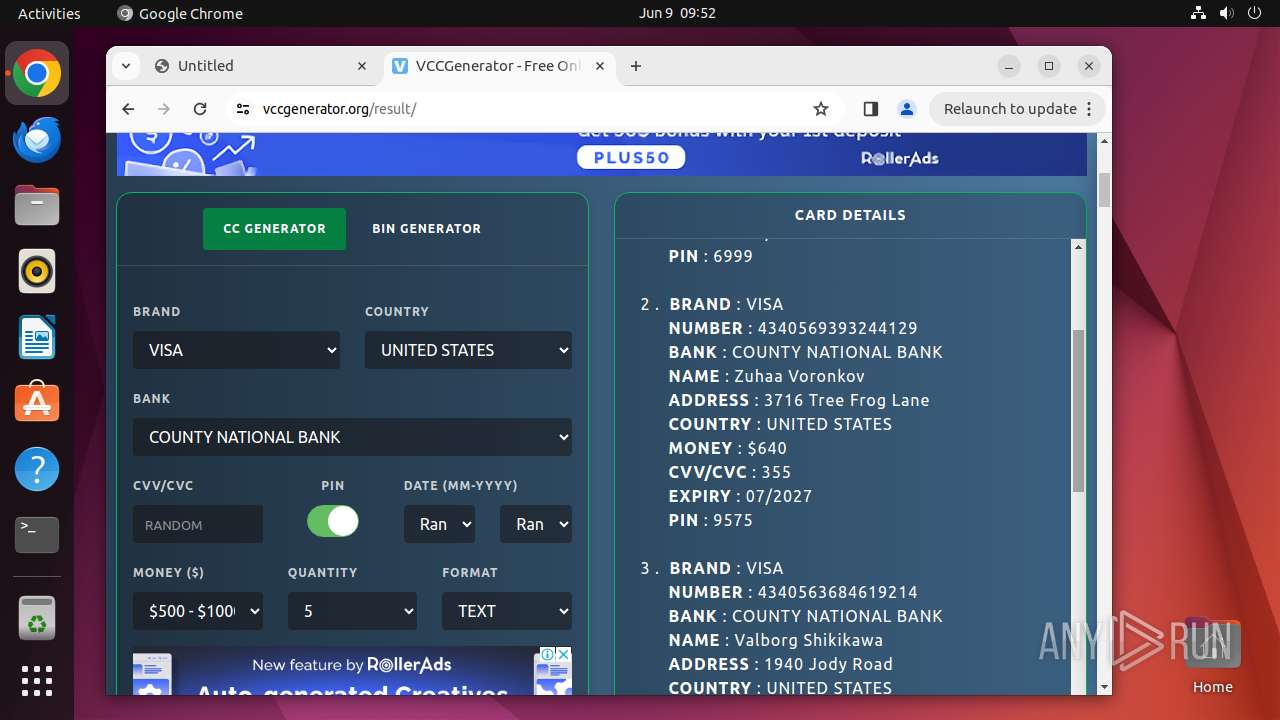Open the MONEY range dropdown
The image size is (1280, 720).
[198, 611]
